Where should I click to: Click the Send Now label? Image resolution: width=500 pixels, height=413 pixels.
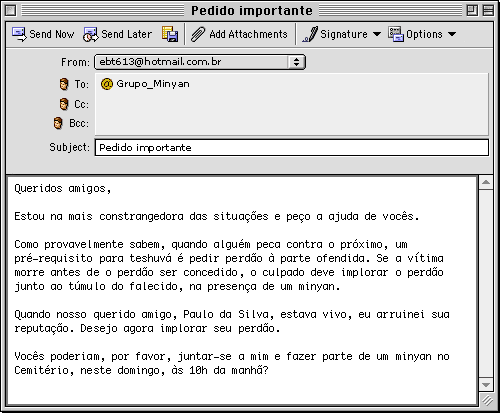pos(52,34)
